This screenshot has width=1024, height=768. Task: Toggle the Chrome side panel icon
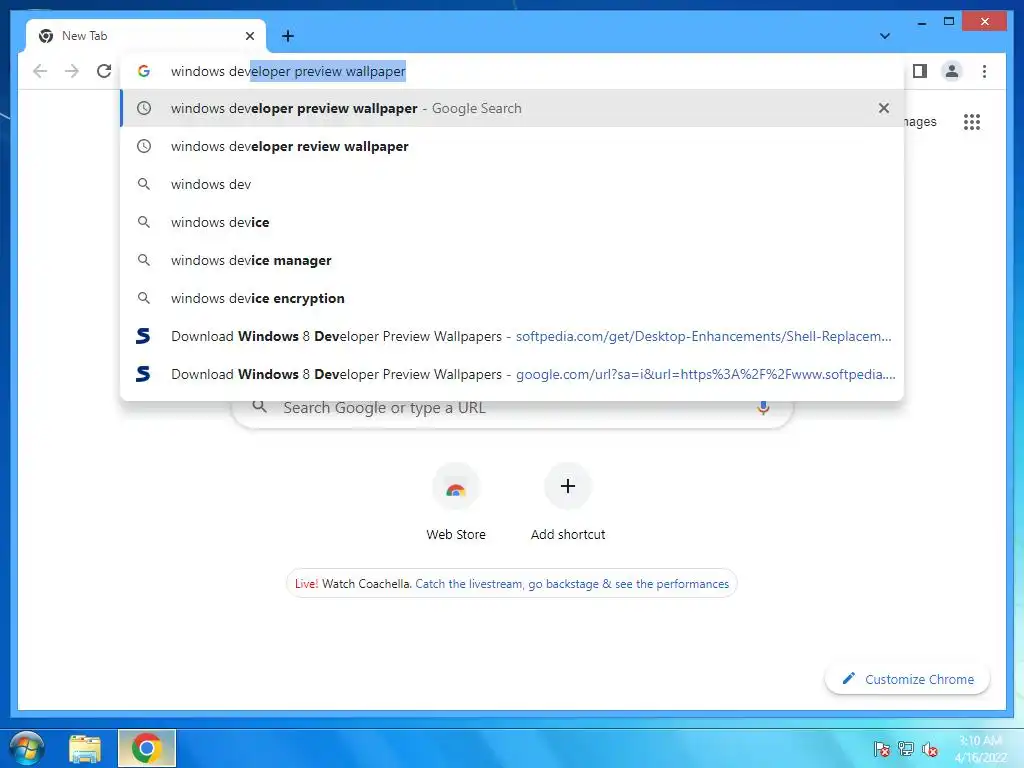[x=920, y=71]
